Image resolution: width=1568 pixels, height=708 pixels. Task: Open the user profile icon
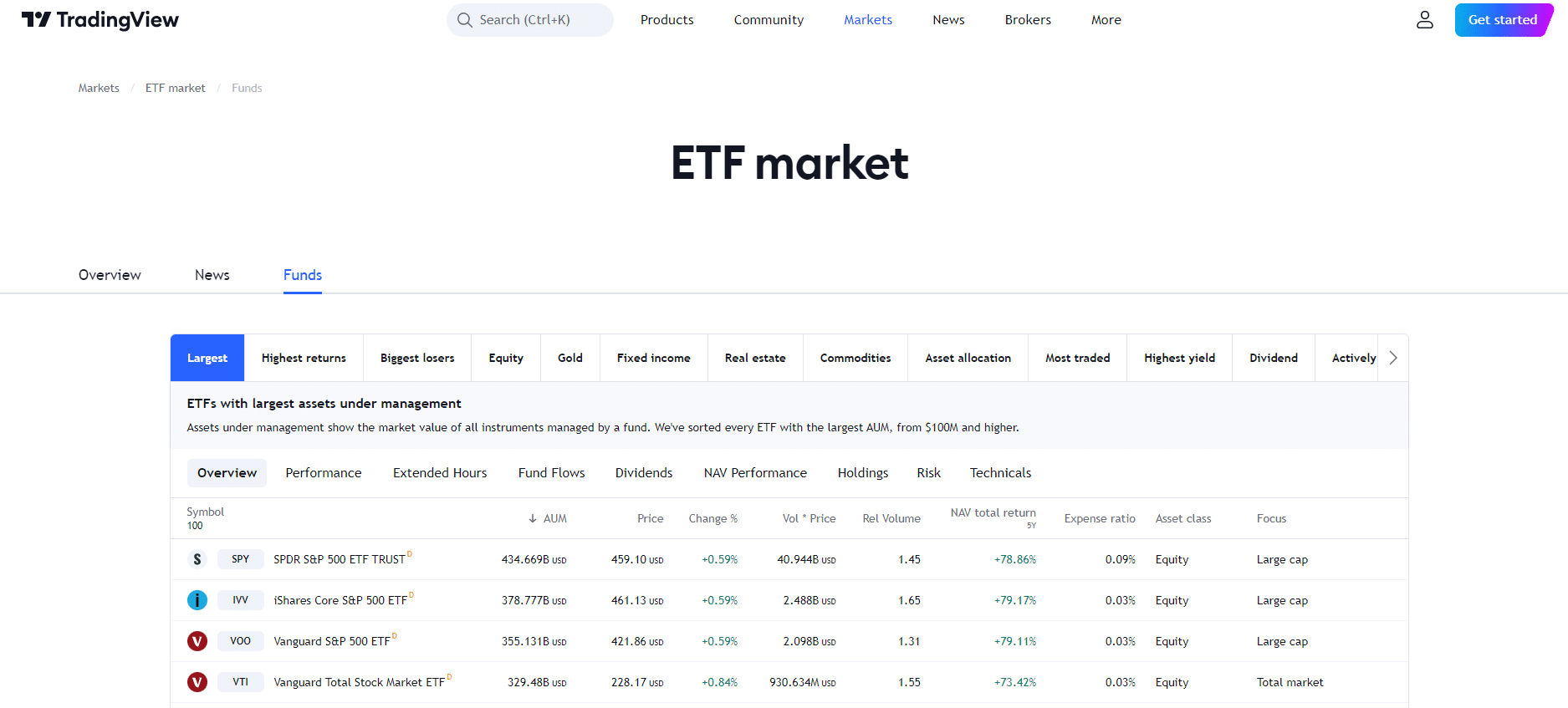[x=1424, y=19]
